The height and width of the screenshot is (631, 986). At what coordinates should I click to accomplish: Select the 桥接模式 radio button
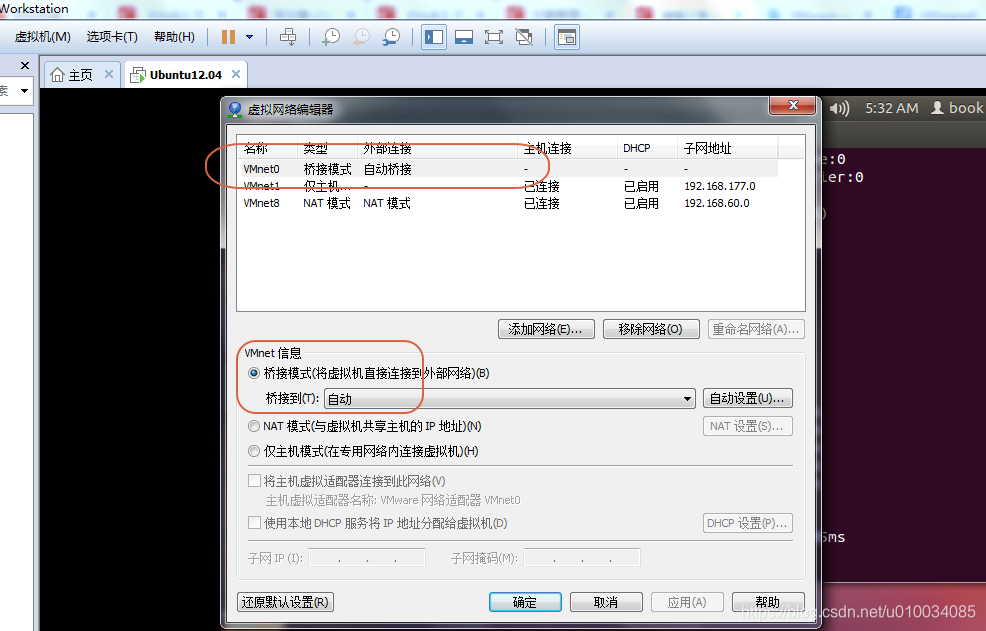[x=254, y=373]
